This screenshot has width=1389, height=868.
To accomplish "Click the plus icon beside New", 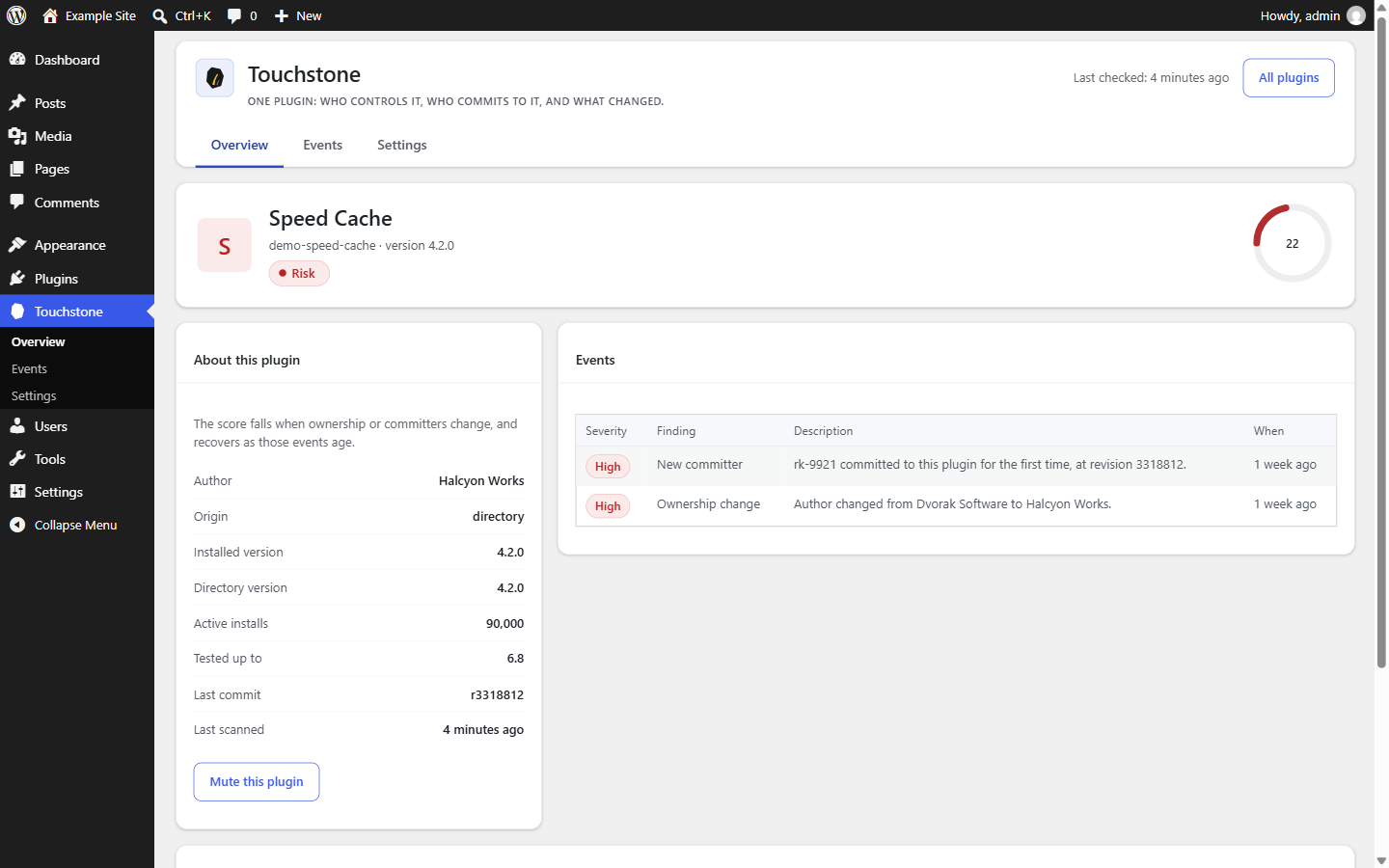I will [282, 15].
